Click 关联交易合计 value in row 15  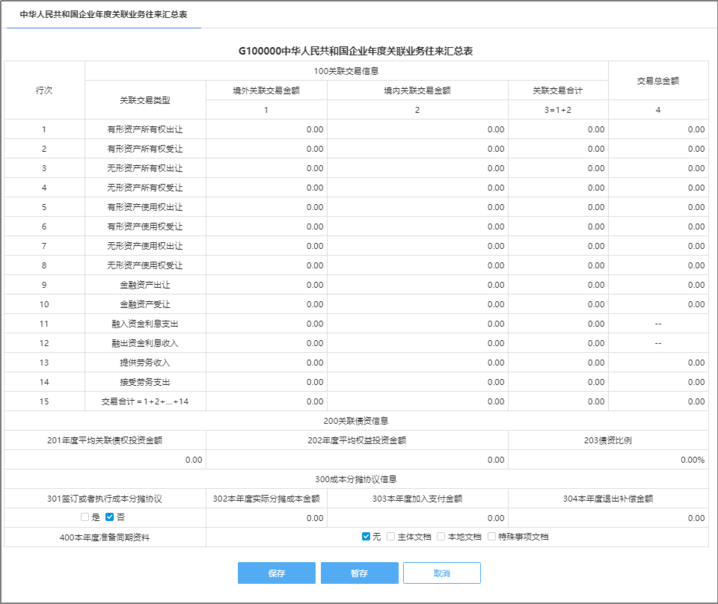[558, 402]
